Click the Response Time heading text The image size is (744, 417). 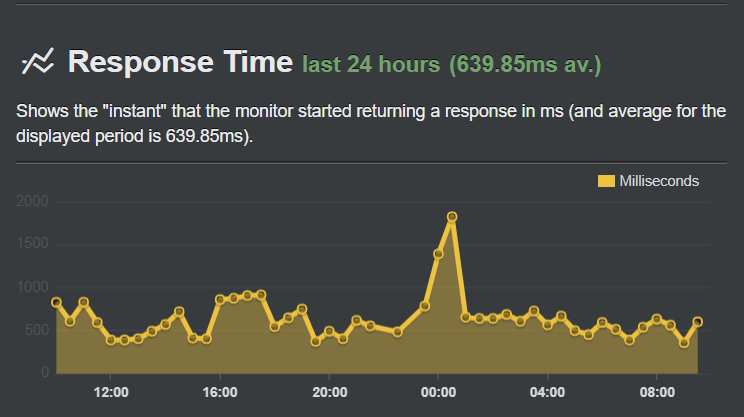coord(180,62)
